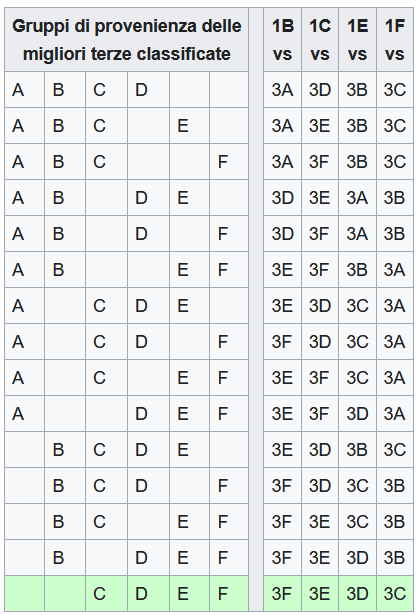Click the highlighted green 3D cell under 1E
The image size is (417, 615).
[x=357, y=593]
